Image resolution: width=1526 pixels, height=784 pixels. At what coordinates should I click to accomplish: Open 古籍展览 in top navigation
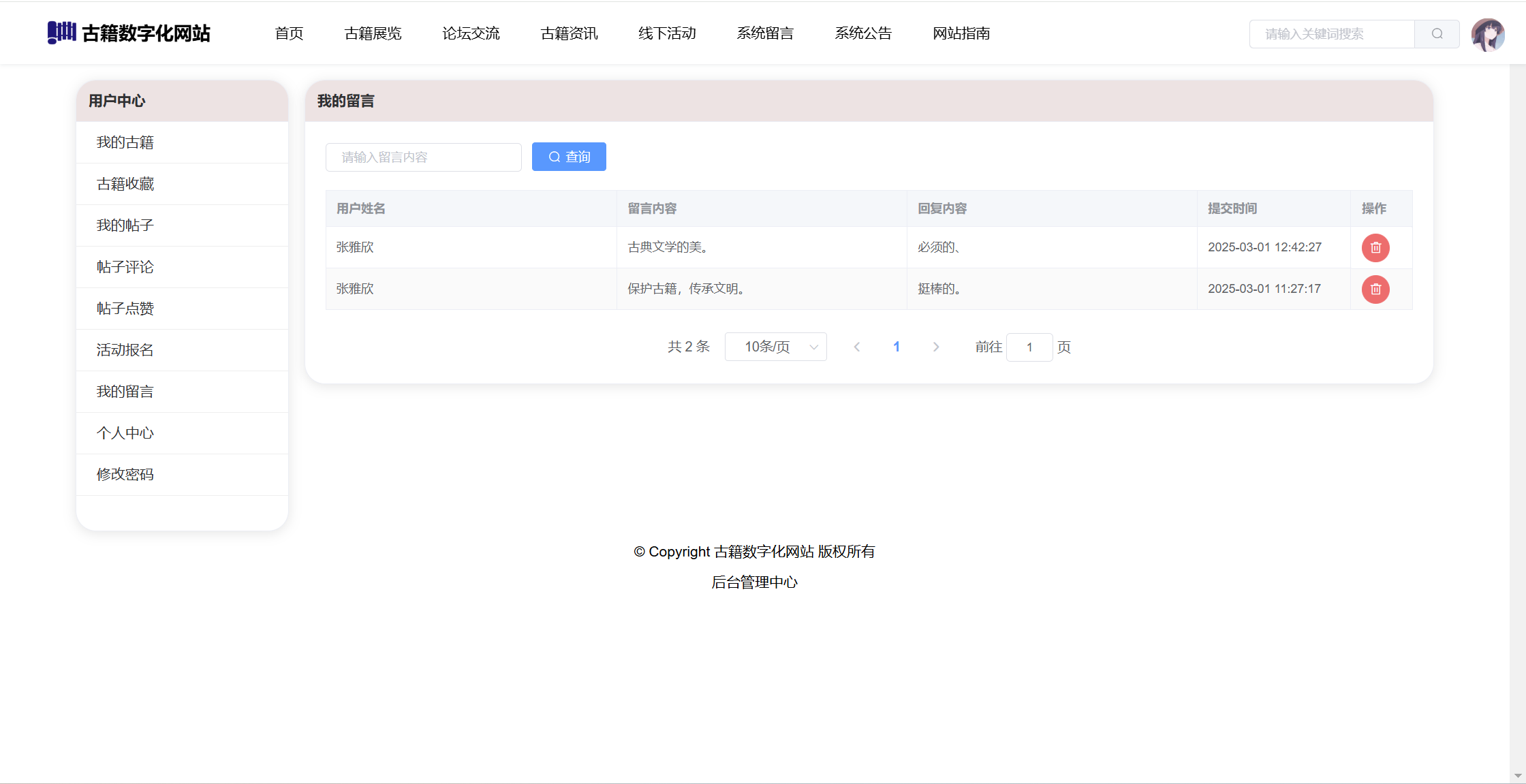coord(373,33)
